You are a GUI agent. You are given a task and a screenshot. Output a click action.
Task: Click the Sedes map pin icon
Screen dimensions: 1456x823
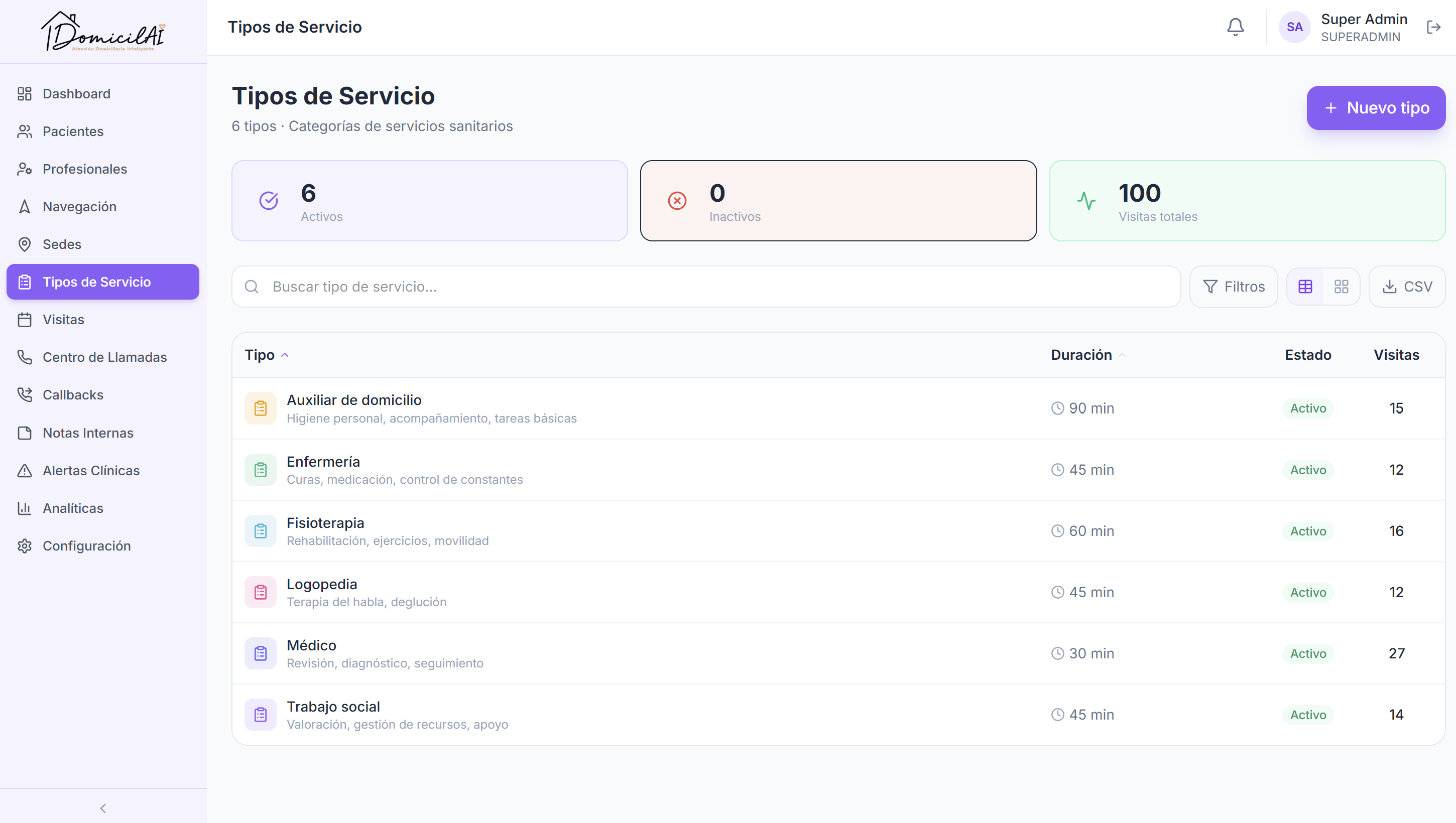24,244
